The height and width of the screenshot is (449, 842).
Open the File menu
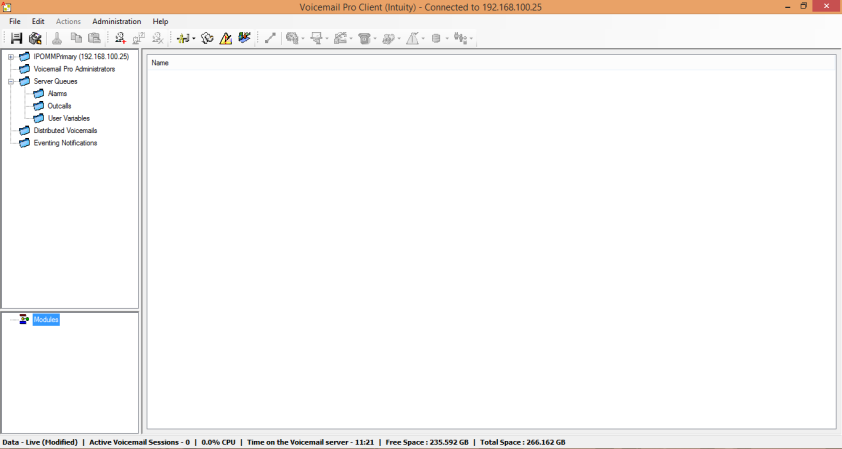click(15, 21)
